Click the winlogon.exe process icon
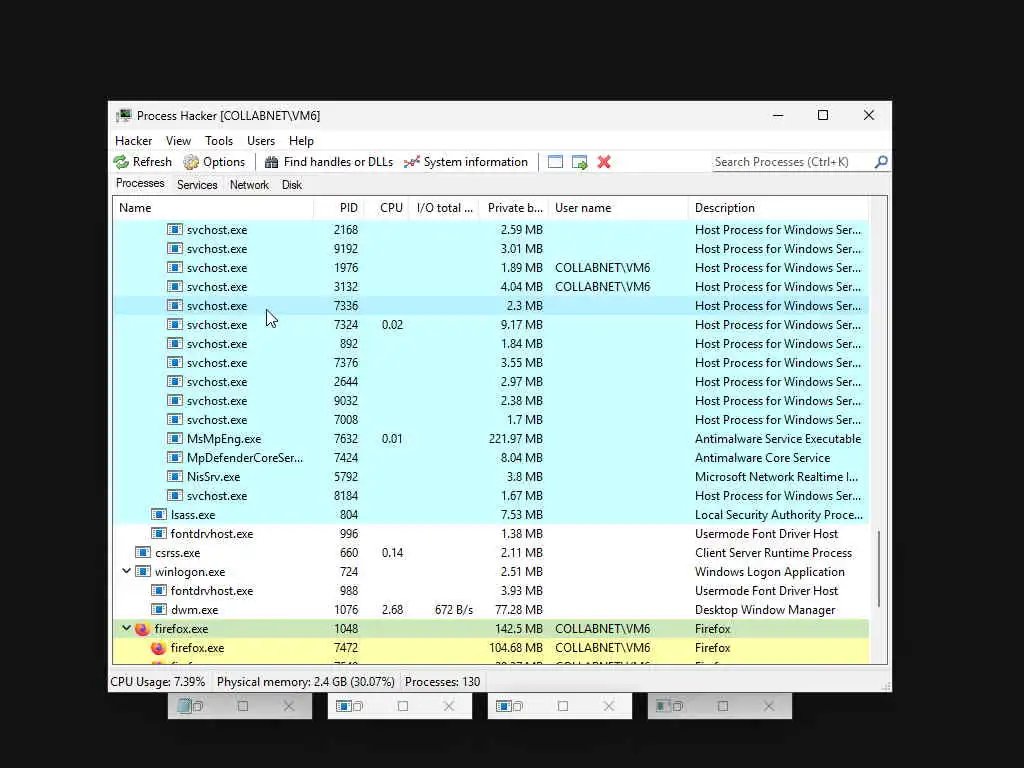The image size is (1024, 768). click(142, 571)
